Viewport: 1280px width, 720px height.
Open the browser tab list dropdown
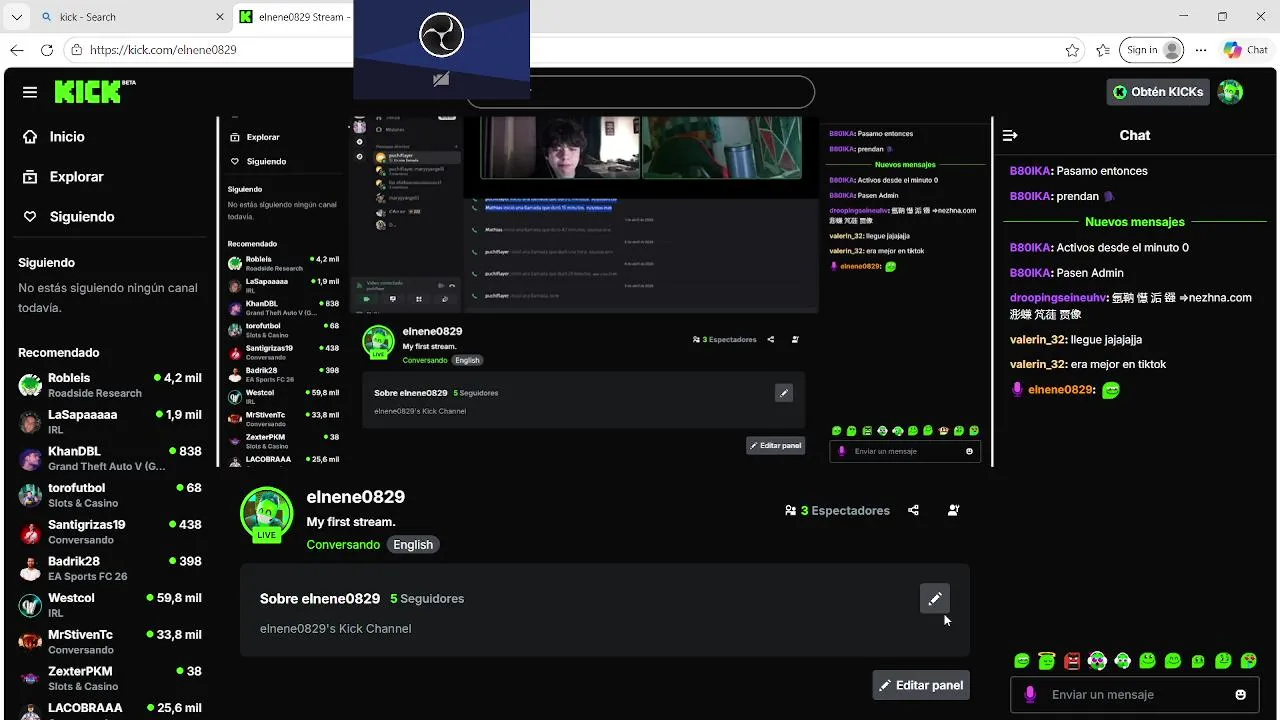[x=17, y=17]
